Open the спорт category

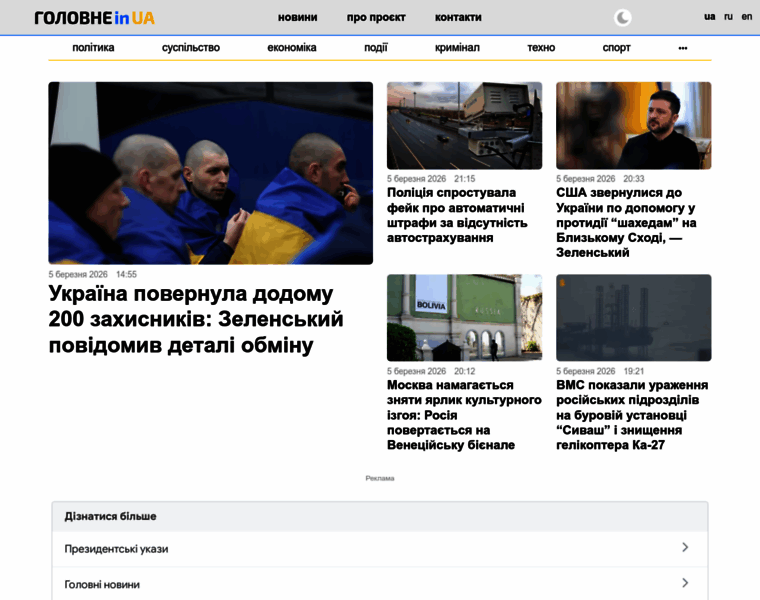click(616, 47)
